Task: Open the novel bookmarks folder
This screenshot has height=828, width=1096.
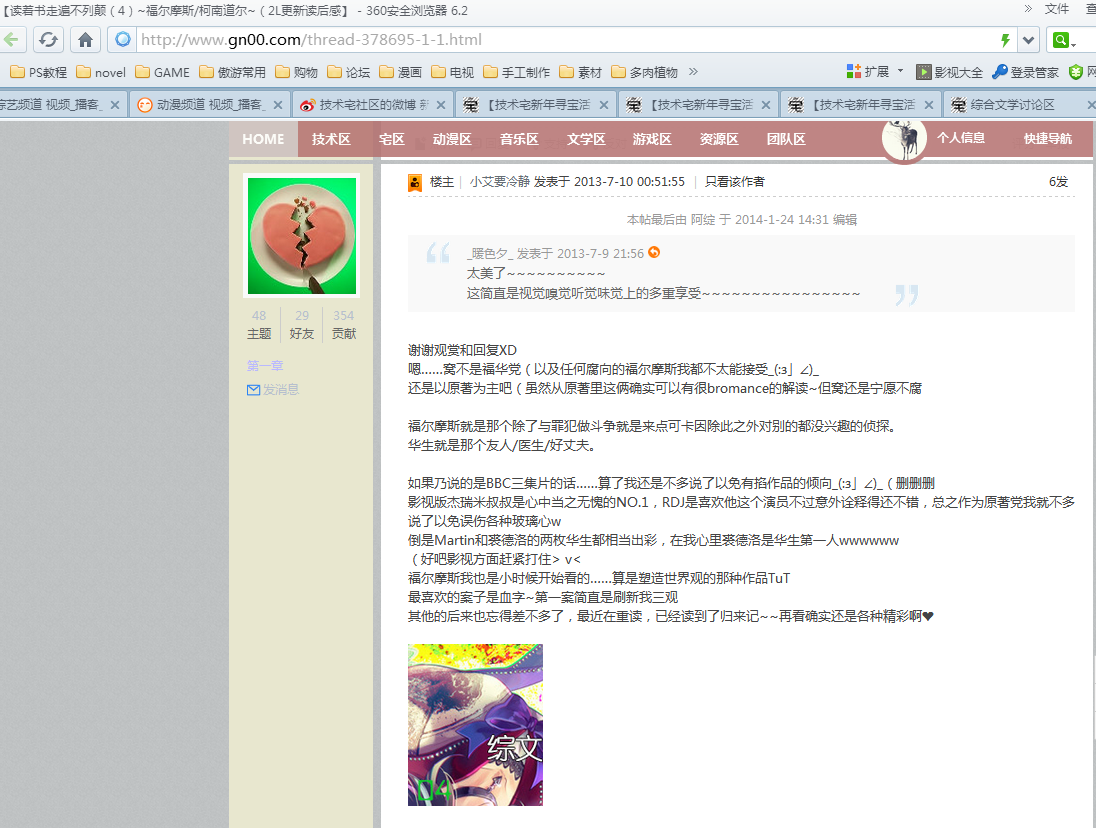Action: 101,72
